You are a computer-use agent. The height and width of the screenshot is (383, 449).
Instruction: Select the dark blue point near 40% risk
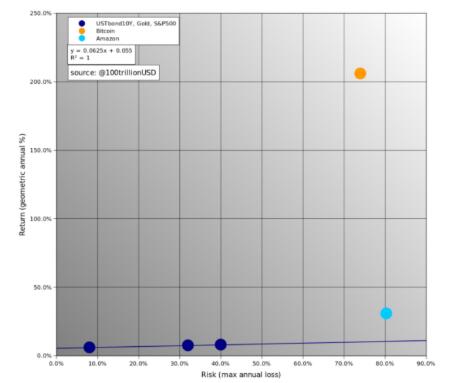pos(221,345)
